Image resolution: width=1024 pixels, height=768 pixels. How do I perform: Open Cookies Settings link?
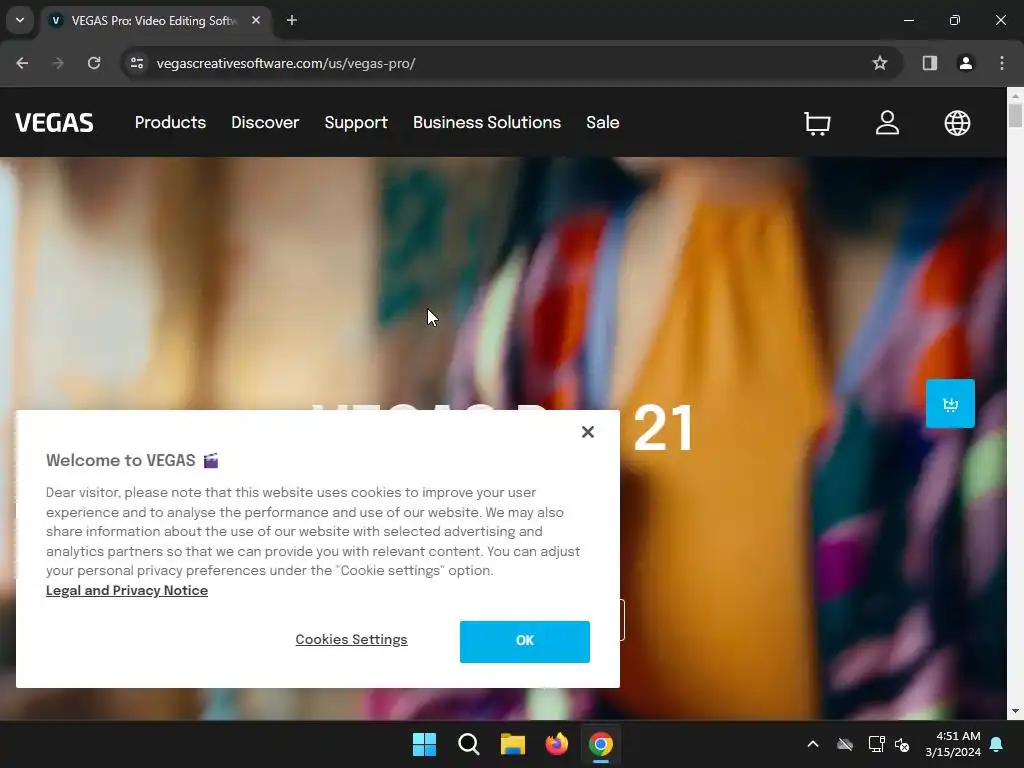(x=351, y=640)
